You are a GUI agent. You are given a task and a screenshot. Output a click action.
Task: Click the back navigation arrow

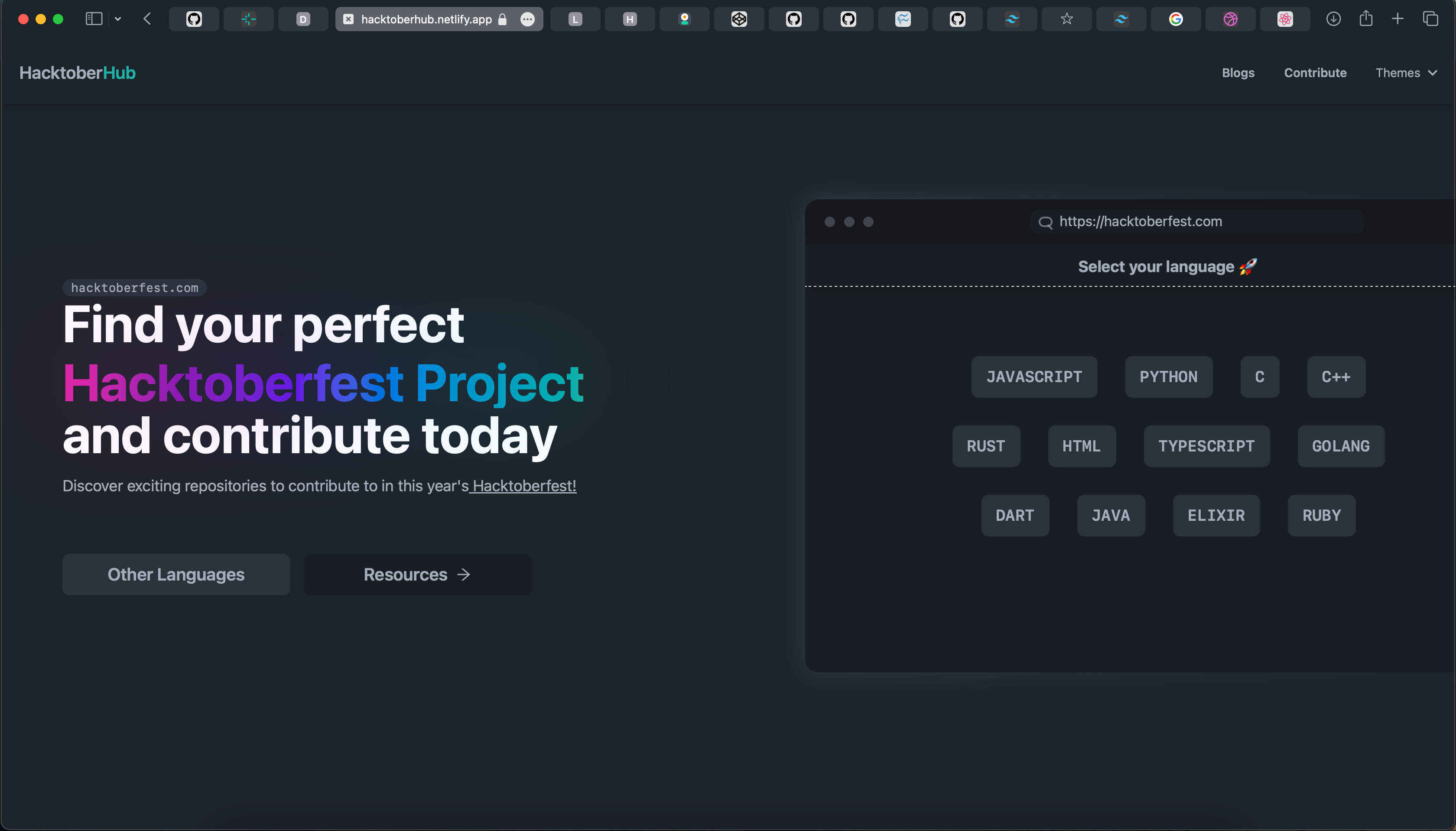pyautogui.click(x=147, y=19)
